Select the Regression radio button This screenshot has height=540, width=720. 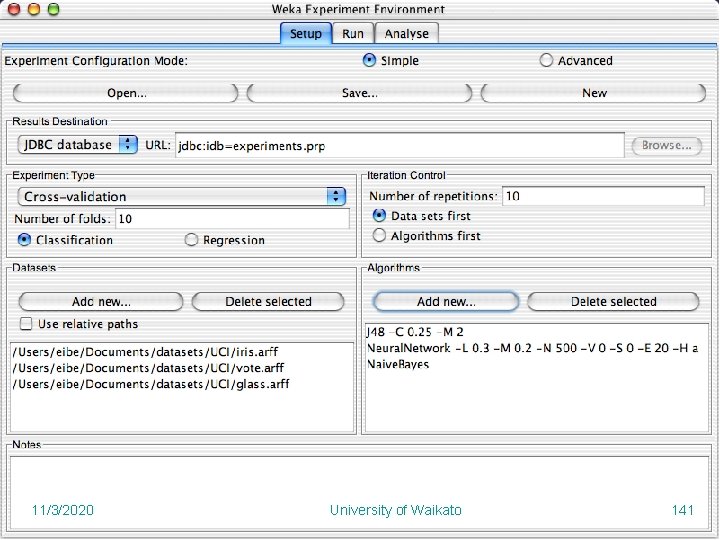192,240
